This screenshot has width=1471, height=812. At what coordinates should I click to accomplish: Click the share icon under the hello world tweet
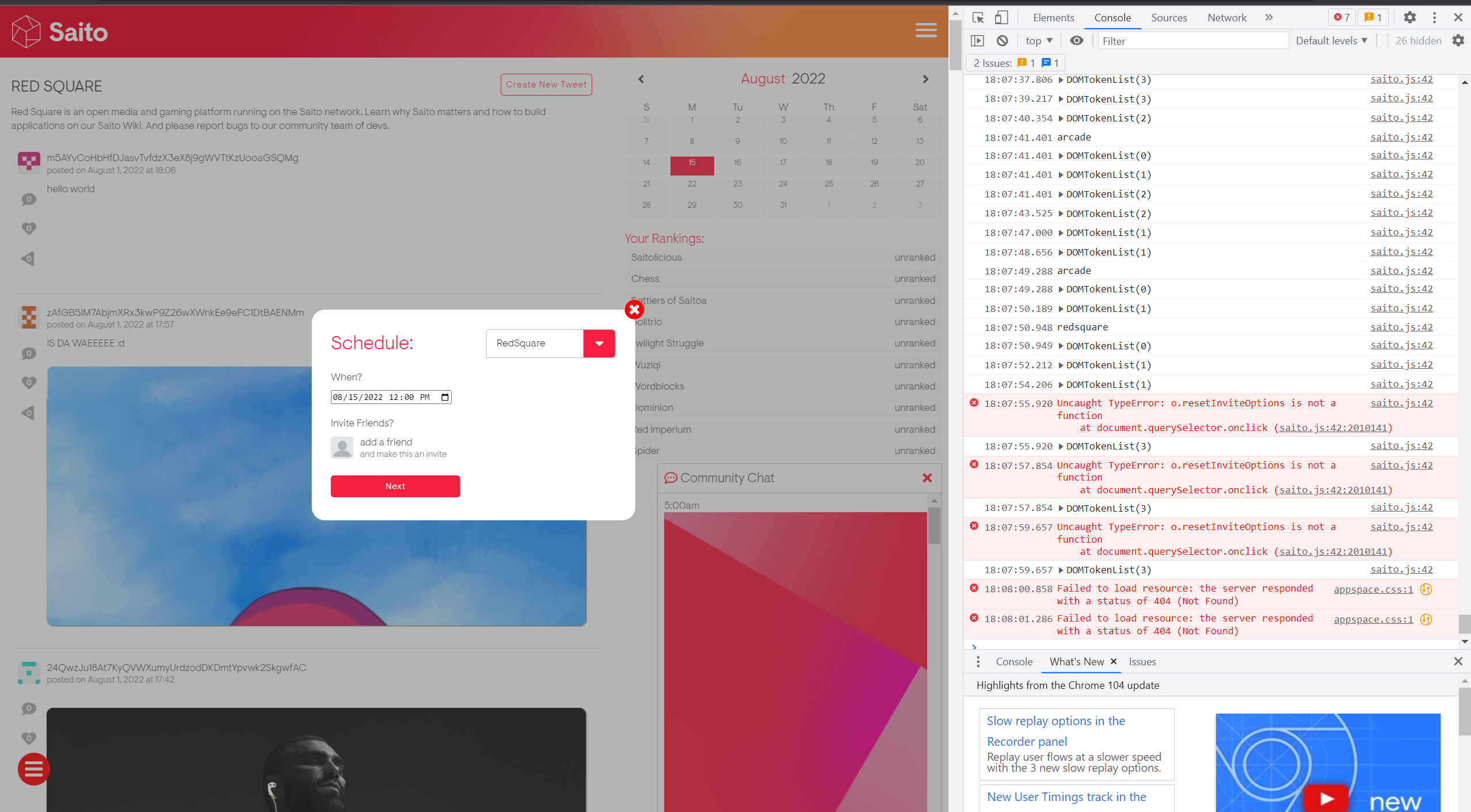point(28,259)
